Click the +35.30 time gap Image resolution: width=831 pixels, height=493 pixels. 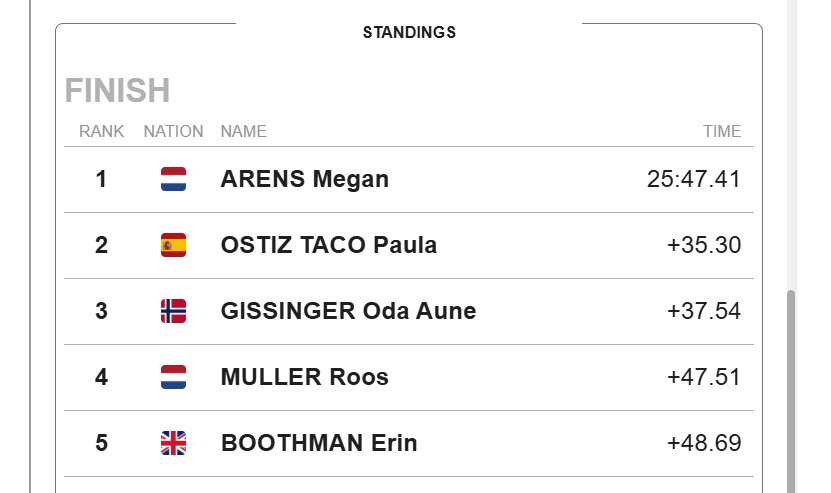704,245
